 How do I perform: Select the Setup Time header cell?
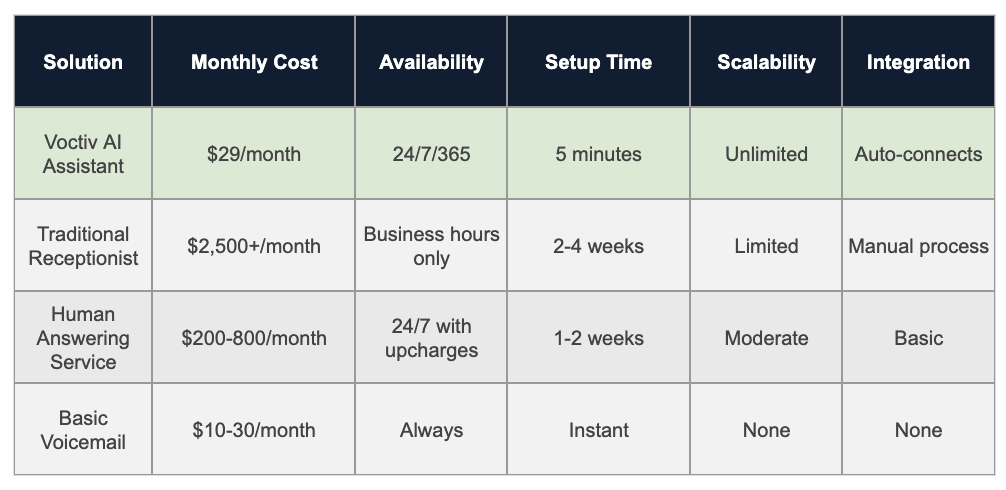tap(598, 62)
